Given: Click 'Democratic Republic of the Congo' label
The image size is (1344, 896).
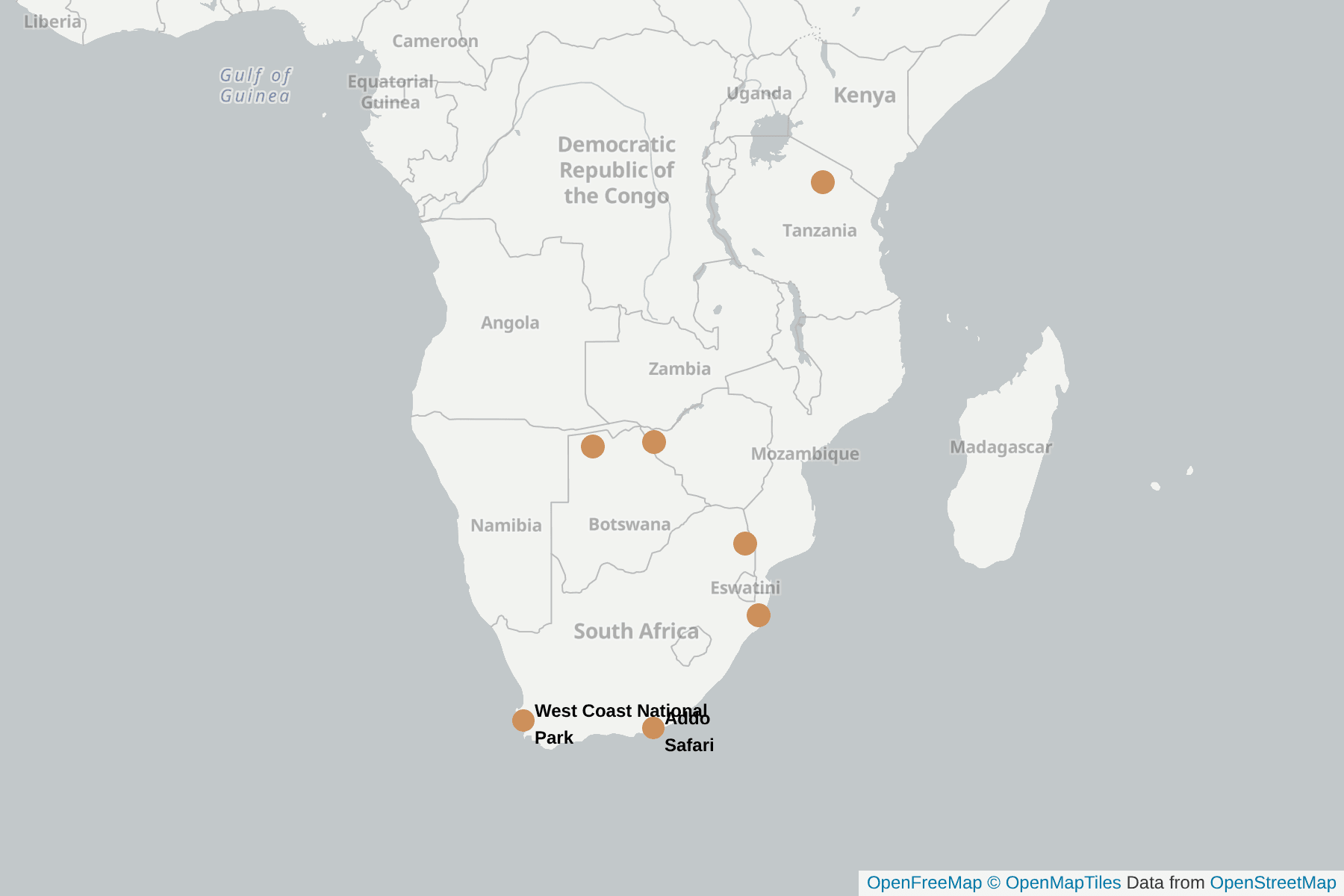Looking at the screenshot, I should (617, 170).
